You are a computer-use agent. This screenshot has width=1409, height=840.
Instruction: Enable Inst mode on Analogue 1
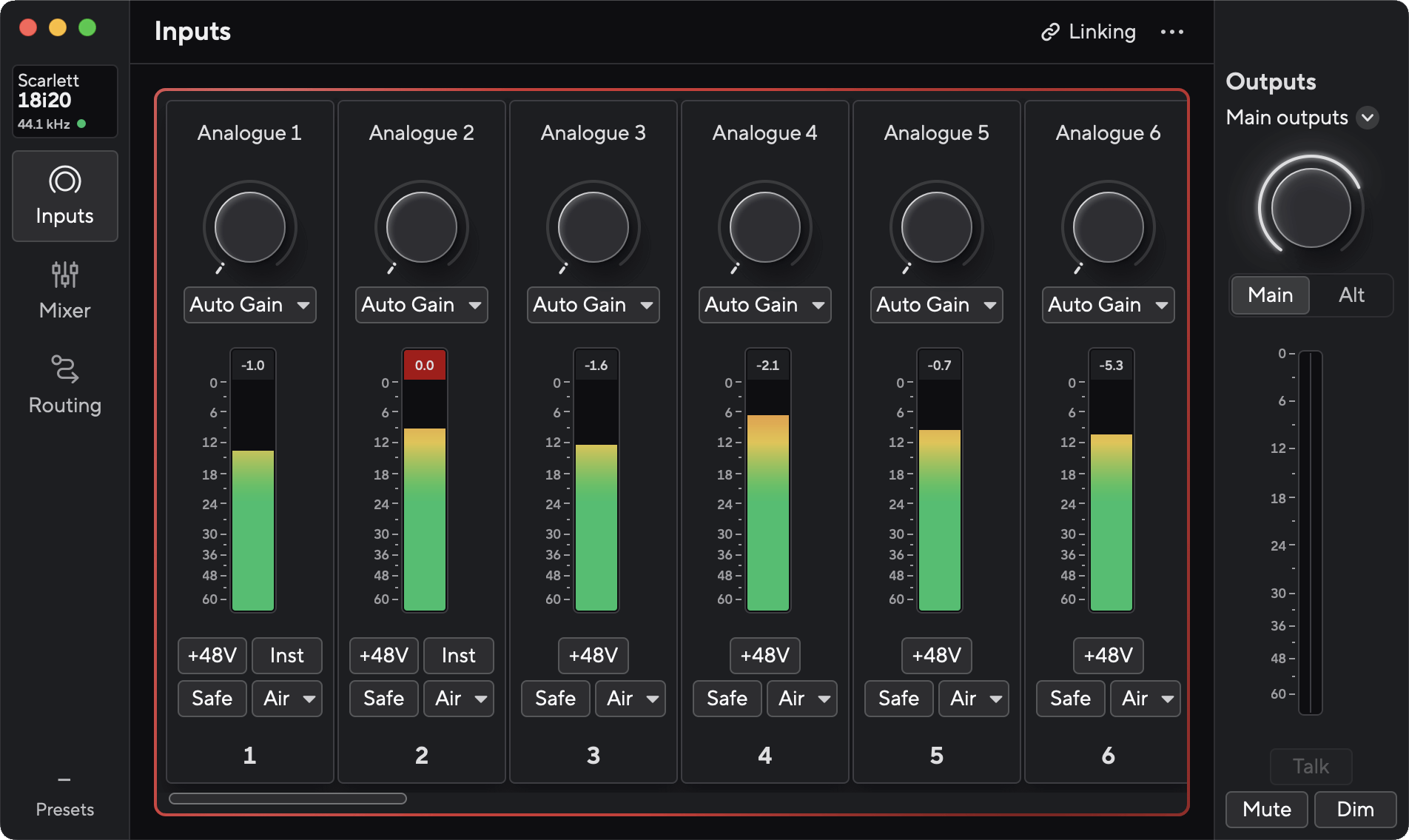(287, 656)
